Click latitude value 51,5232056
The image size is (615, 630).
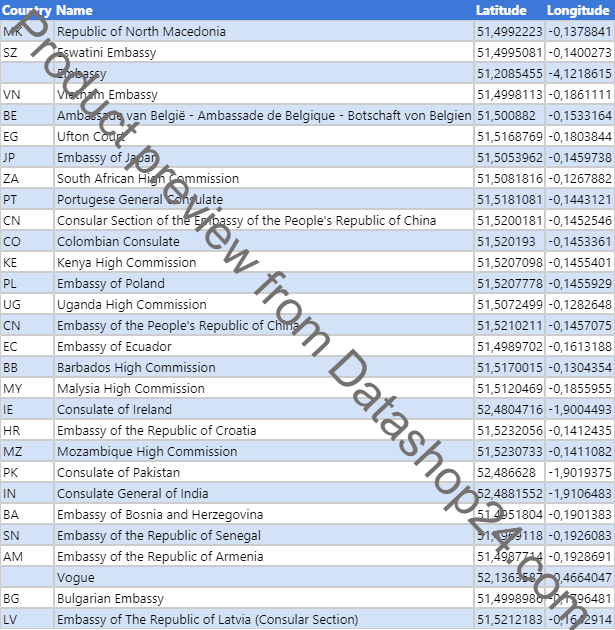[509, 430]
